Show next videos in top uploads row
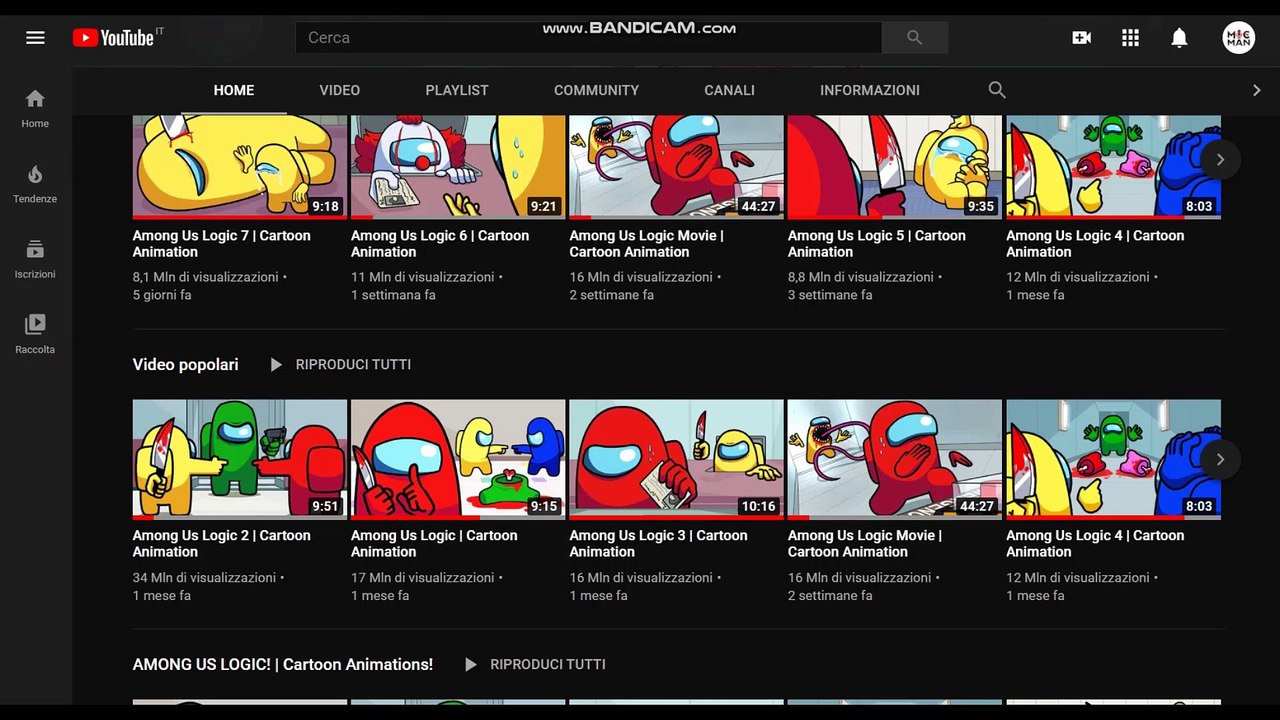 pyautogui.click(x=1220, y=160)
